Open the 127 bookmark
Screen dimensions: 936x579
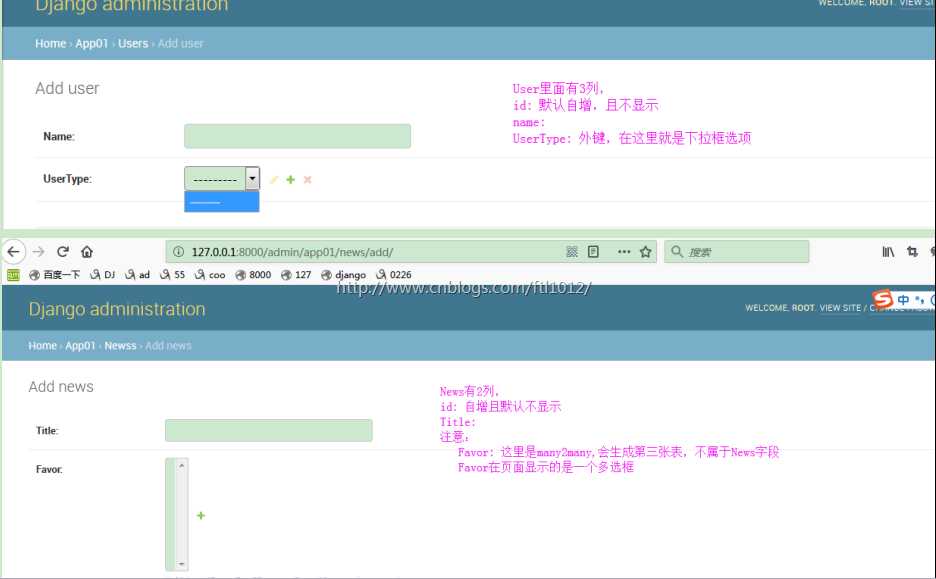[x=296, y=275]
